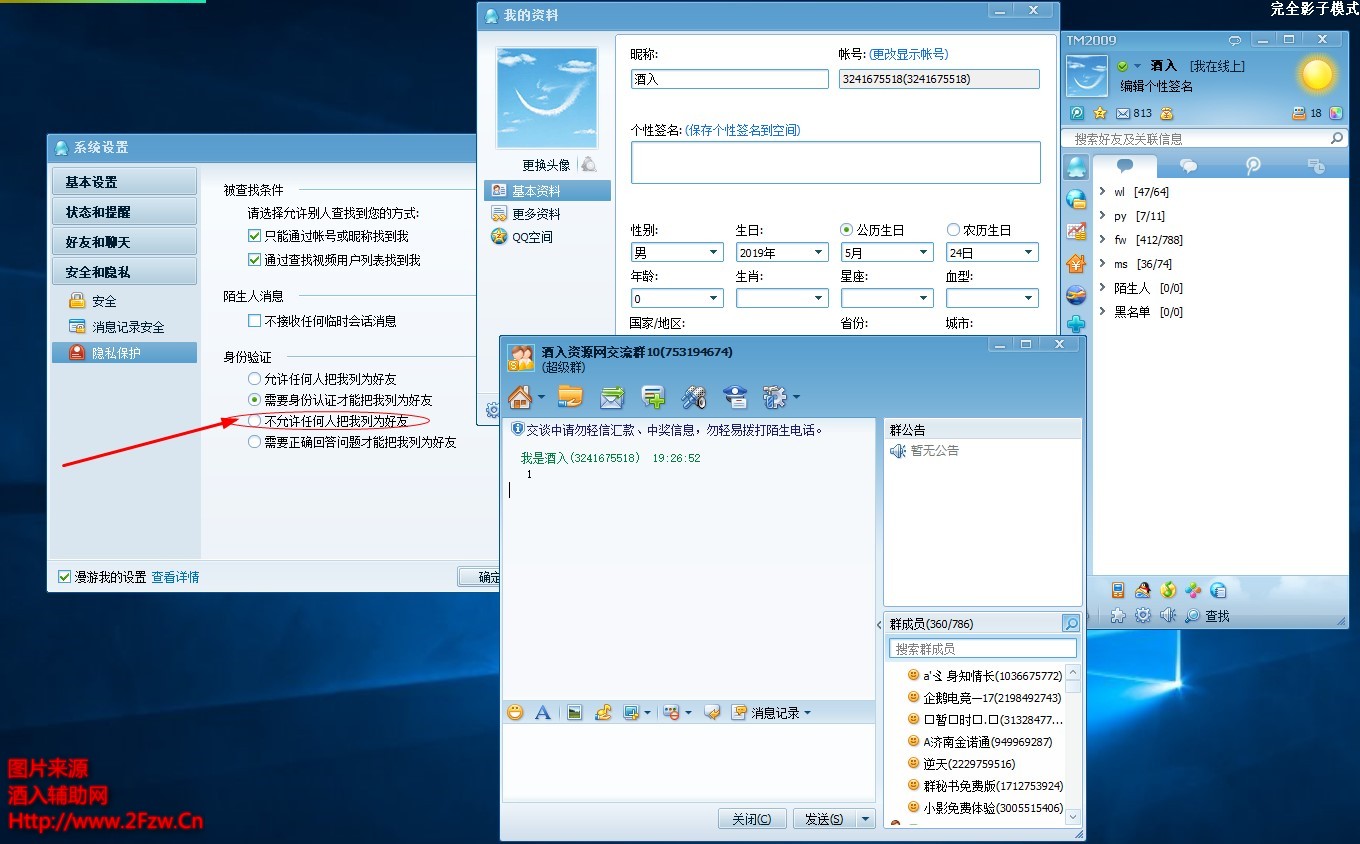This screenshot has height=844, width=1360.
Task: Click the 搜索好友及关联信息 search box
Action: click(x=1204, y=139)
